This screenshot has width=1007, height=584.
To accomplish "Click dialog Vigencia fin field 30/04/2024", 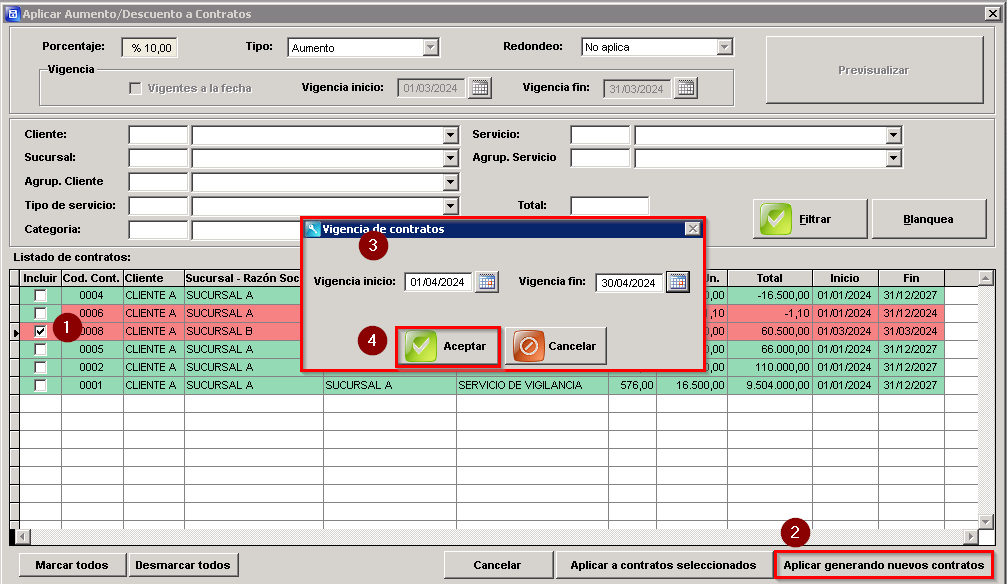I will (x=629, y=283).
